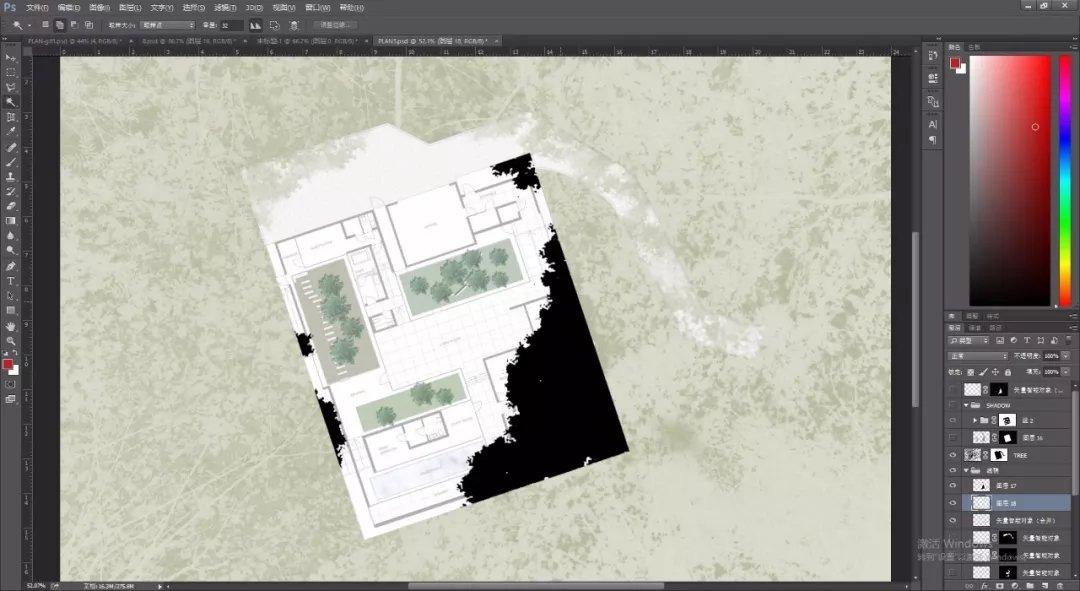Select the TREE layer thumbnail
The image size is (1080, 591).
click(973, 455)
